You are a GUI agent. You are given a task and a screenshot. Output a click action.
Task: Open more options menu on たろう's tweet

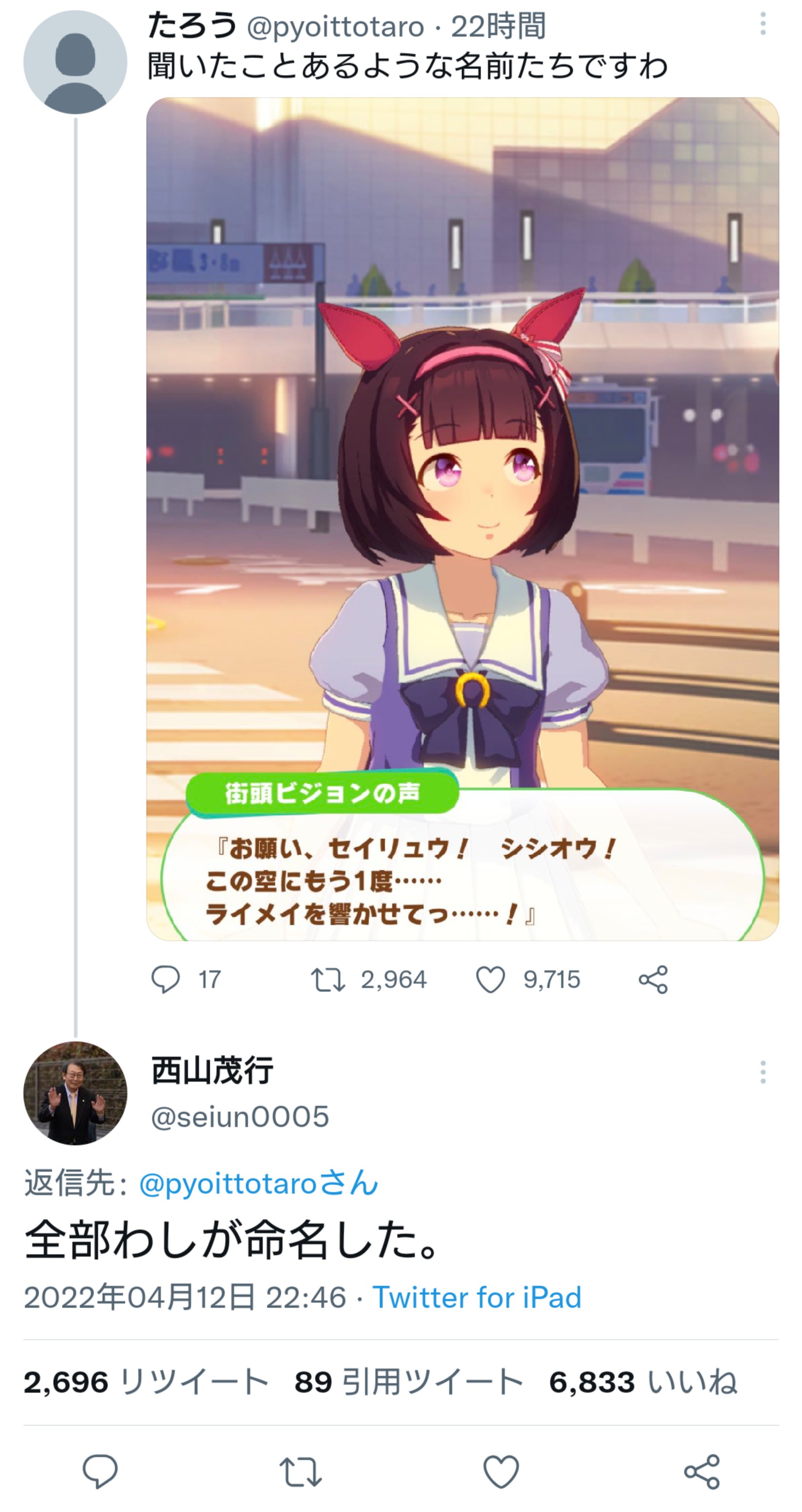762,24
